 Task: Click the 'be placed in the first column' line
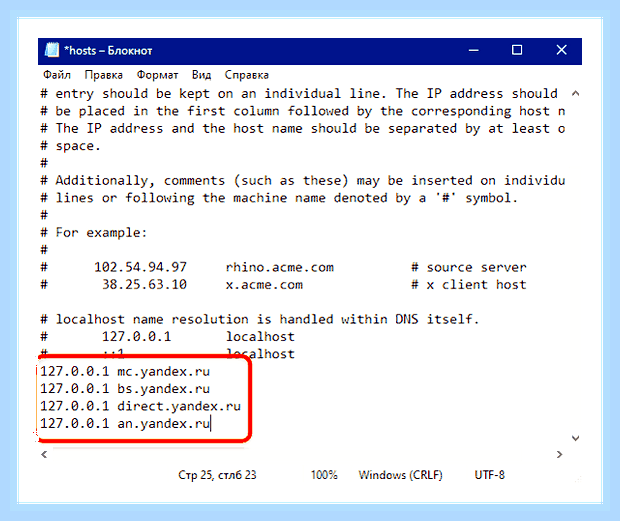click(x=302, y=111)
